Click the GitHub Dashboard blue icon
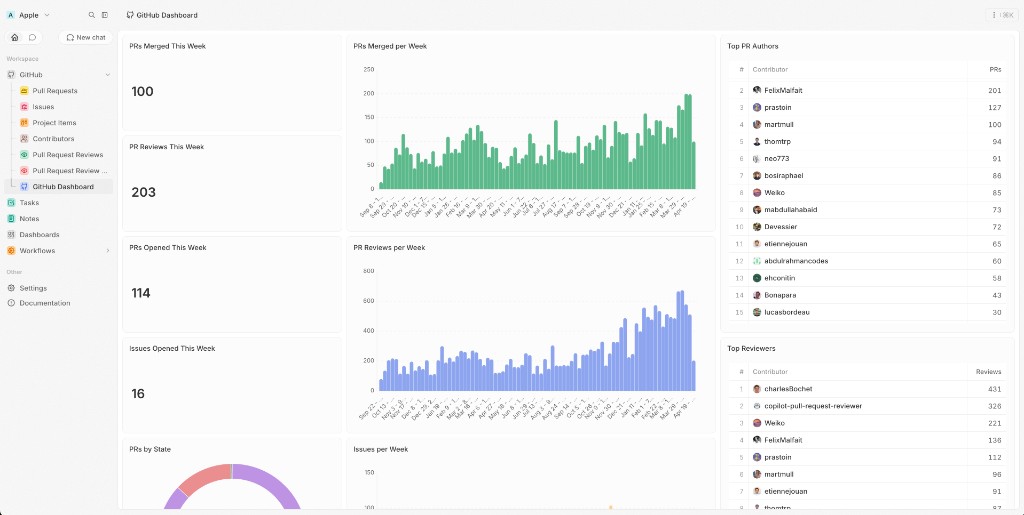This screenshot has height=515, width=1024. click(24, 187)
